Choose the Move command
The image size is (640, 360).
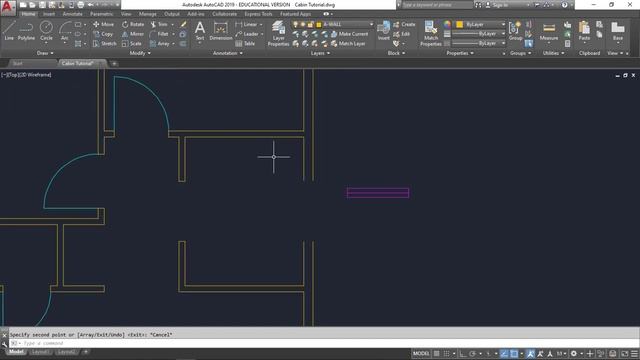(x=104, y=24)
